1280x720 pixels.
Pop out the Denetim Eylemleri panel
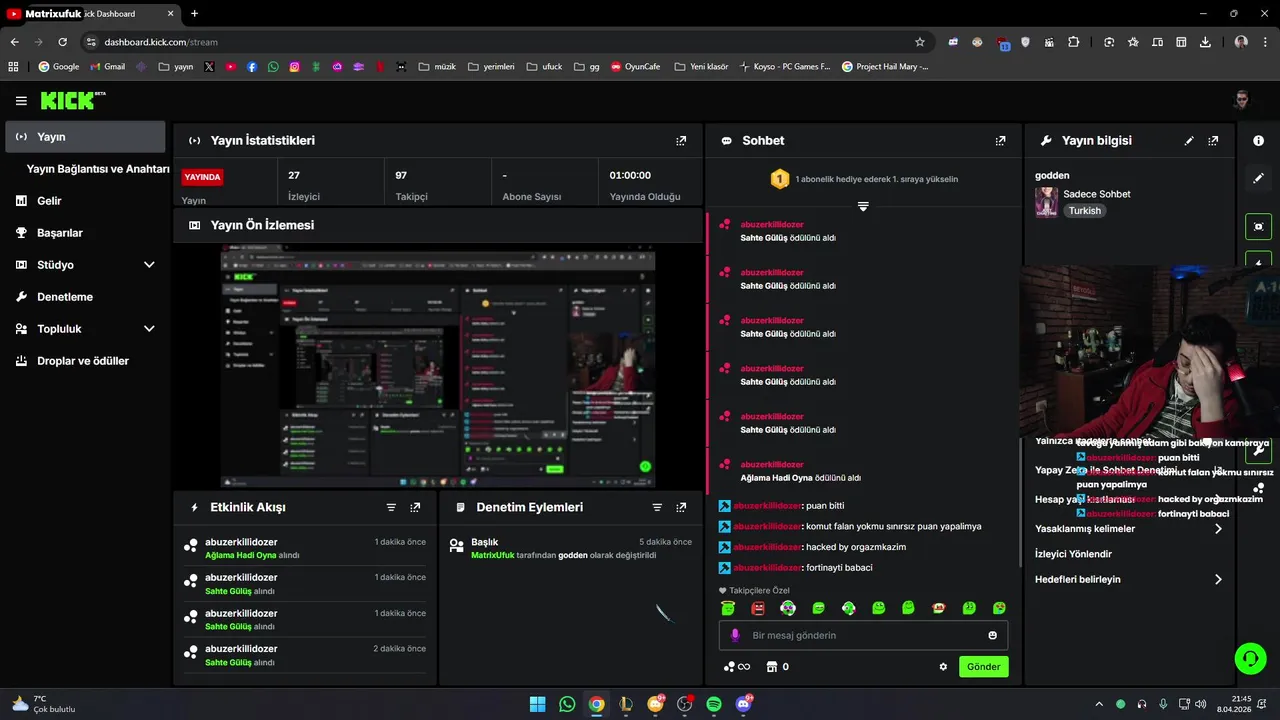pos(681,508)
